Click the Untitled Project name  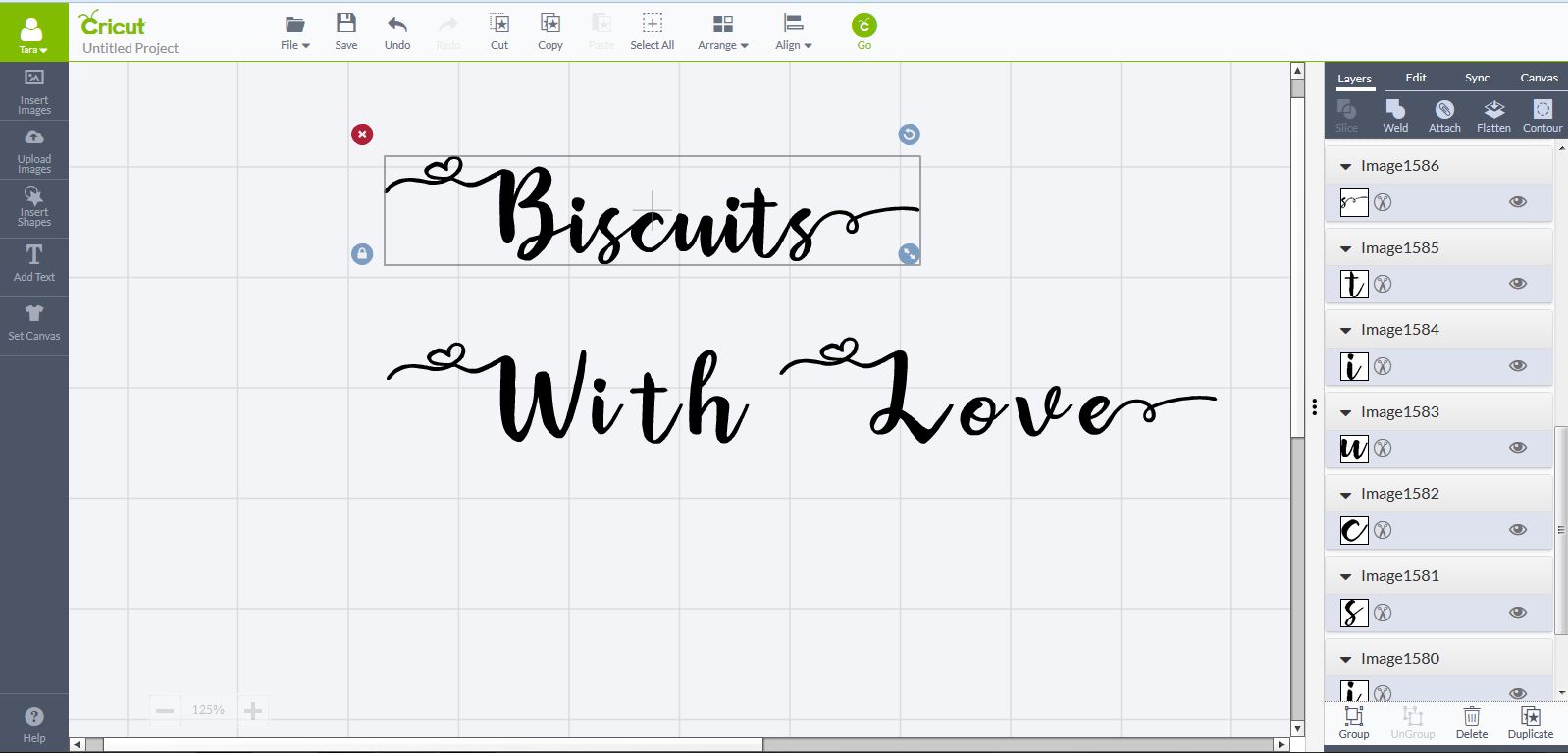[131, 48]
